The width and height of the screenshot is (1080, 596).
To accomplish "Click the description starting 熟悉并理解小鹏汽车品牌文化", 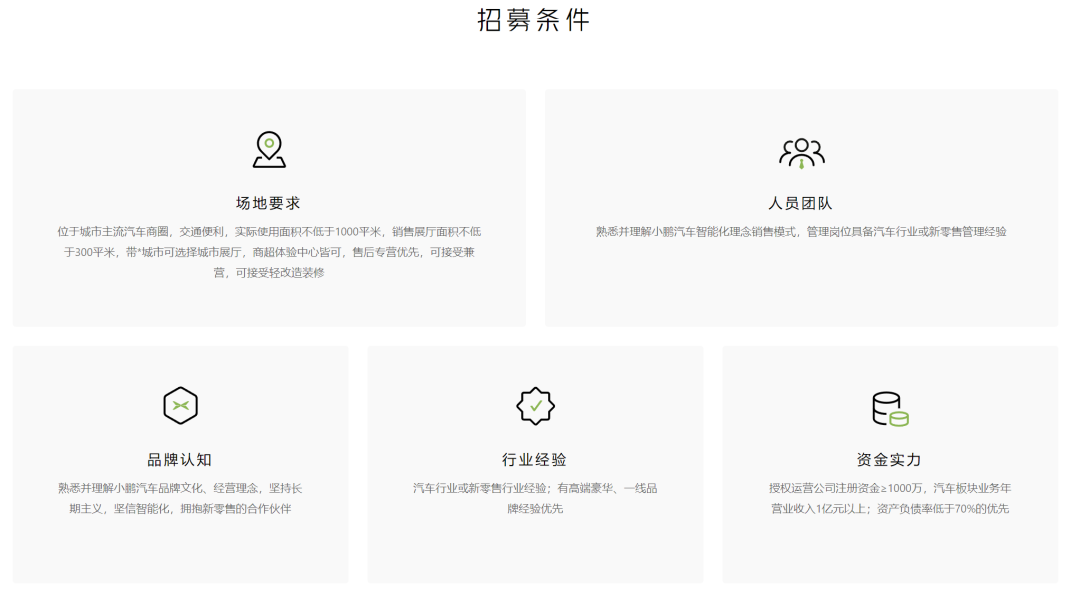I will [x=180, y=498].
